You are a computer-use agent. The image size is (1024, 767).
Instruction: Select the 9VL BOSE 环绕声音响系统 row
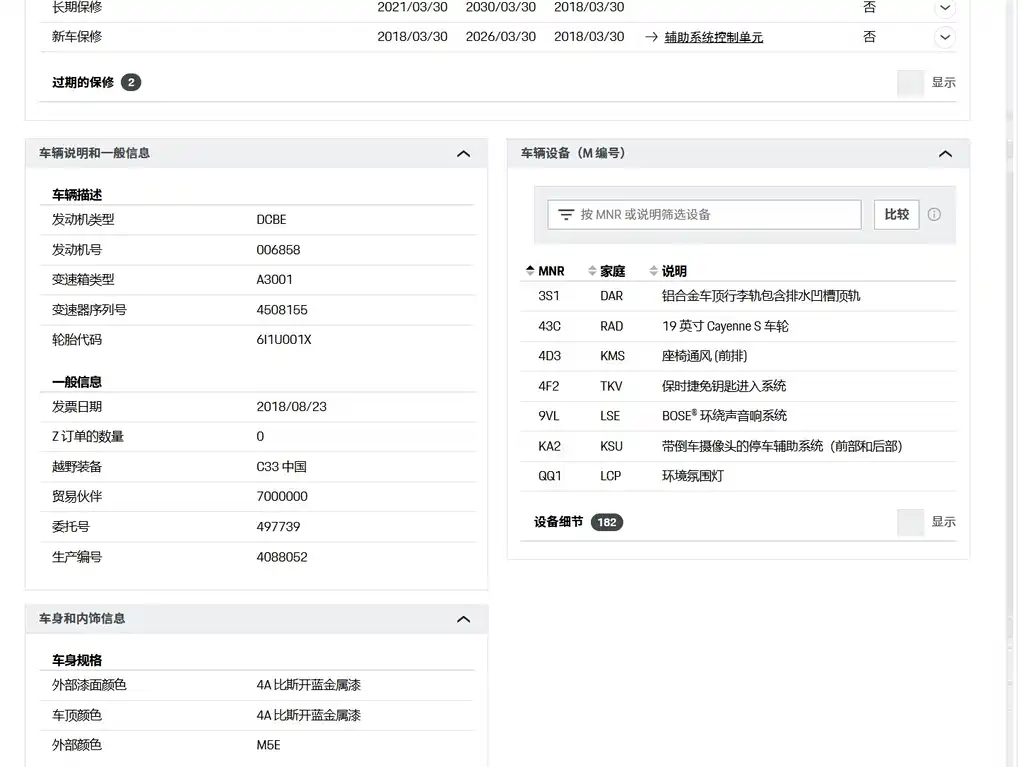pyautogui.click(x=737, y=416)
